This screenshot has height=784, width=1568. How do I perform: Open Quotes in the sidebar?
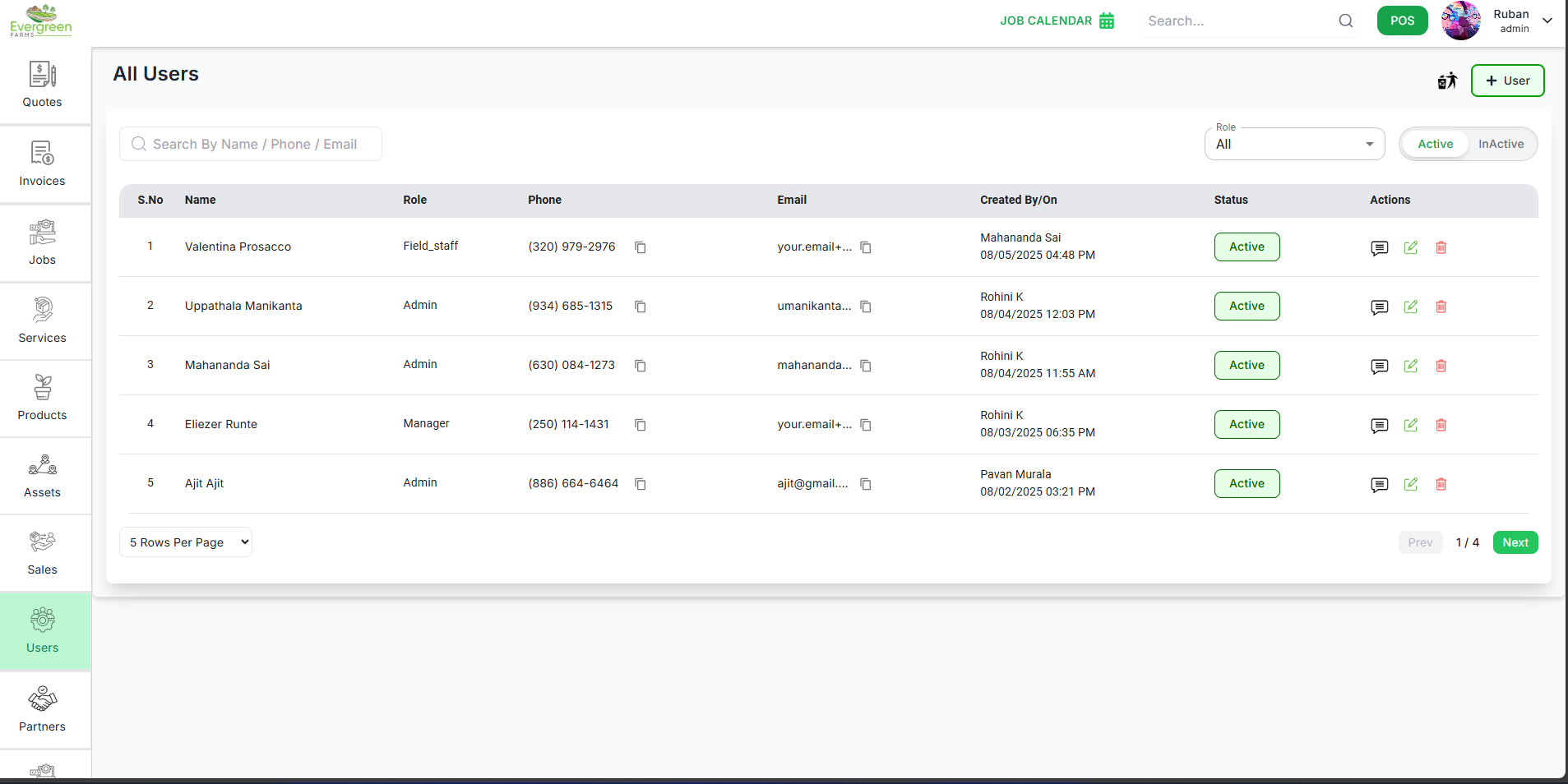coord(43,85)
